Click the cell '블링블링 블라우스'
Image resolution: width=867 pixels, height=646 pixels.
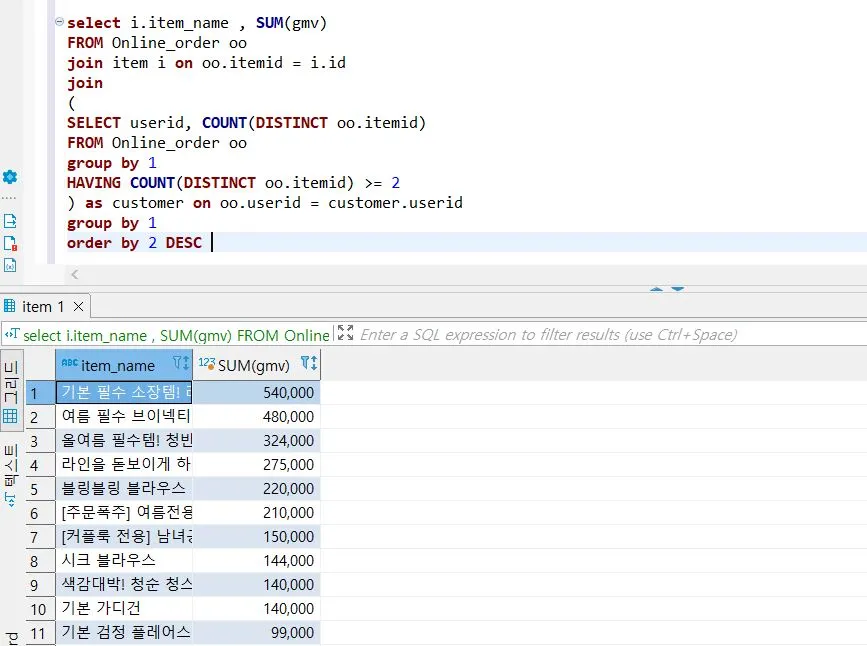tap(124, 488)
